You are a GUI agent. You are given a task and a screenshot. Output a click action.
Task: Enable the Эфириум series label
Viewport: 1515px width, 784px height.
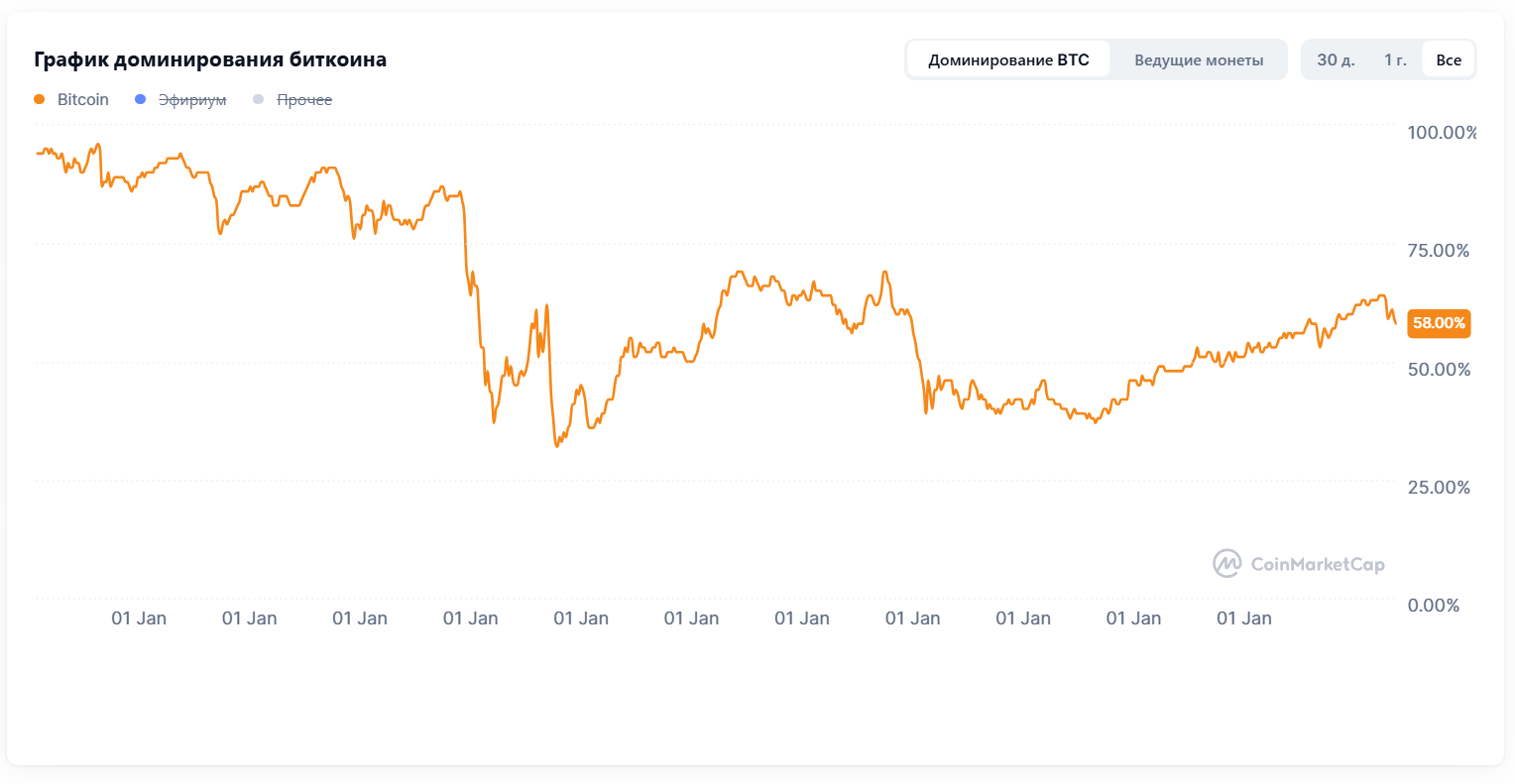pos(192,100)
